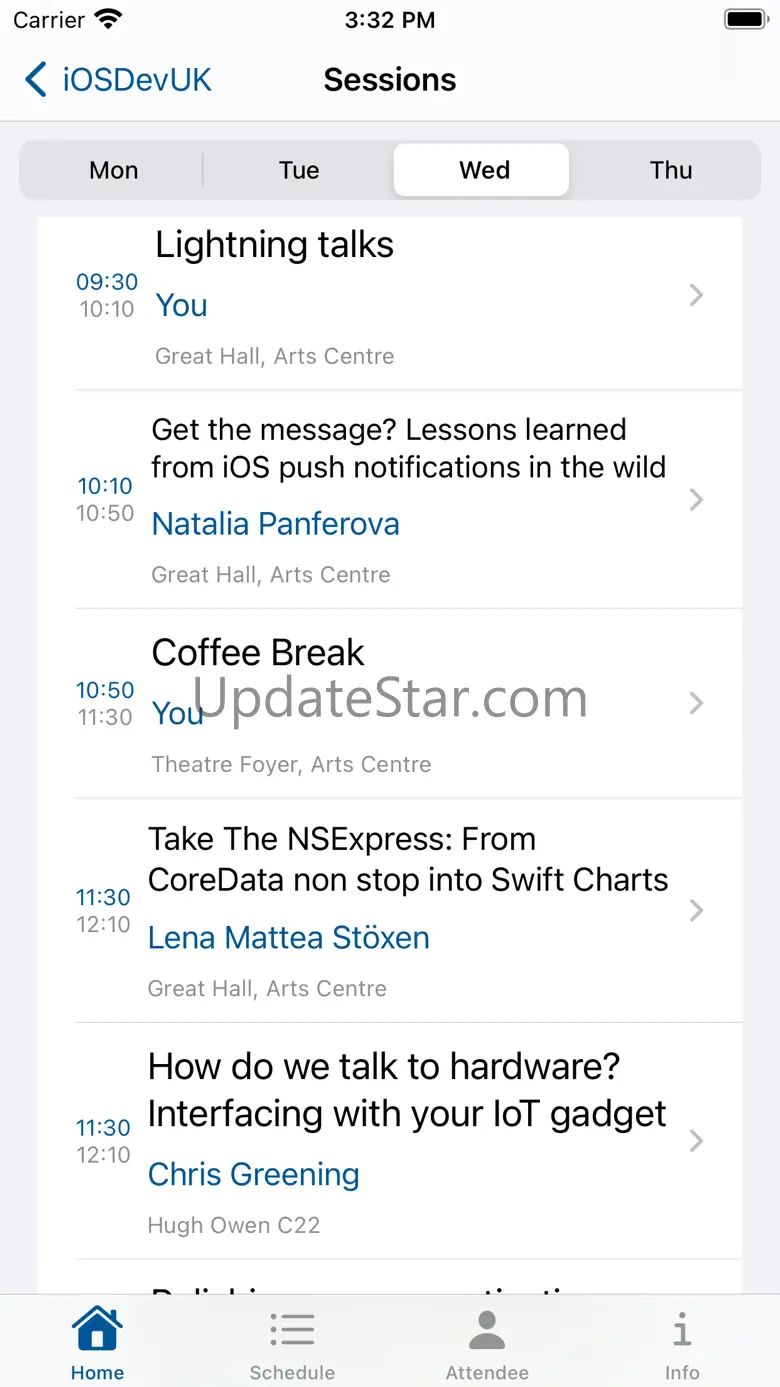
Task: Select the Attendee person icon
Action: 487,1330
